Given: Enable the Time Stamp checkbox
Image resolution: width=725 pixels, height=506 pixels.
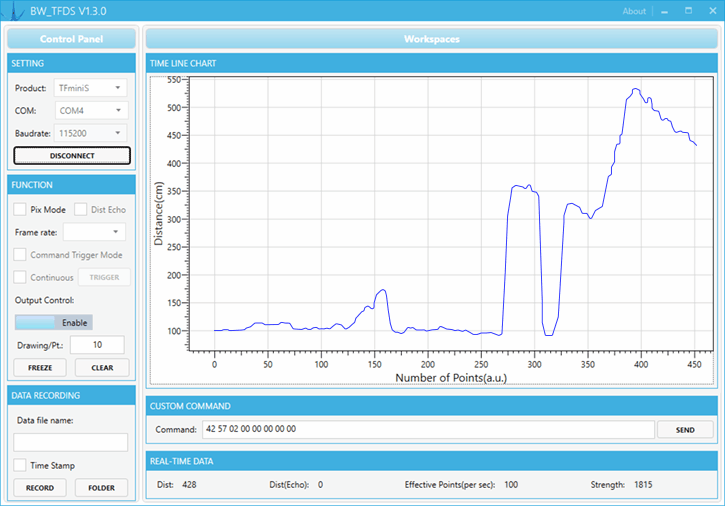Looking at the screenshot, I should (21, 465).
